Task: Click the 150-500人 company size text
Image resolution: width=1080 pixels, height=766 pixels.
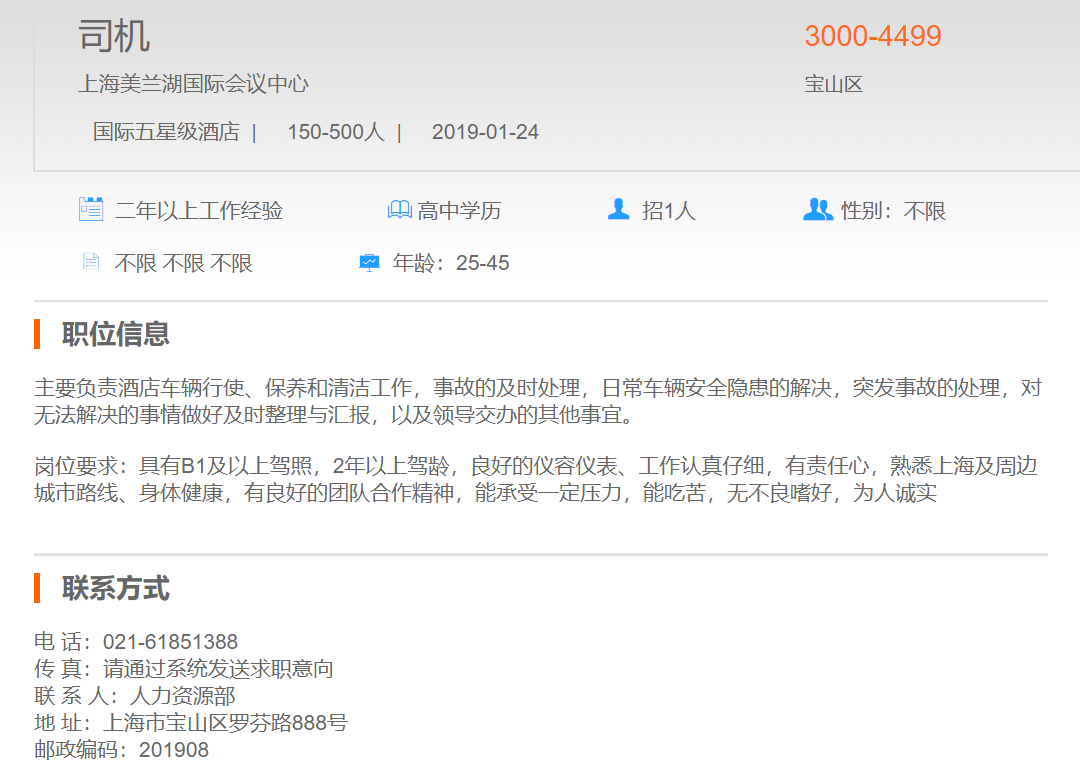Action: [x=335, y=132]
